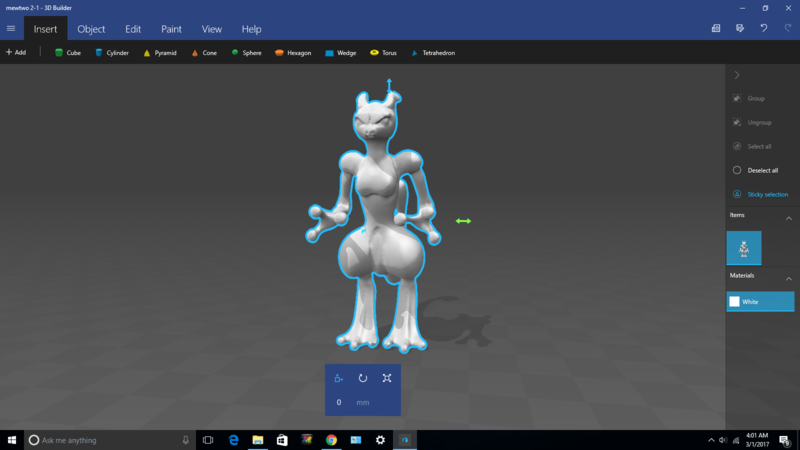Image resolution: width=800 pixels, height=450 pixels.
Task: Click the Add button
Action: pos(16,53)
